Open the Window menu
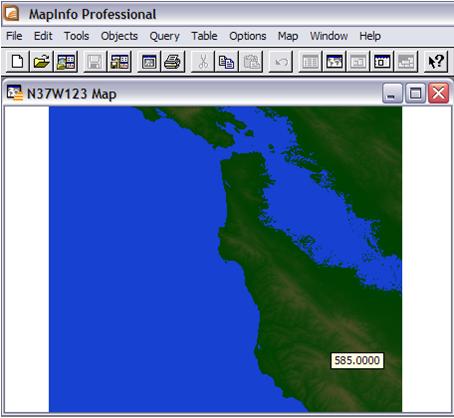The width and height of the screenshot is (454, 418). pyautogui.click(x=329, y=36)
